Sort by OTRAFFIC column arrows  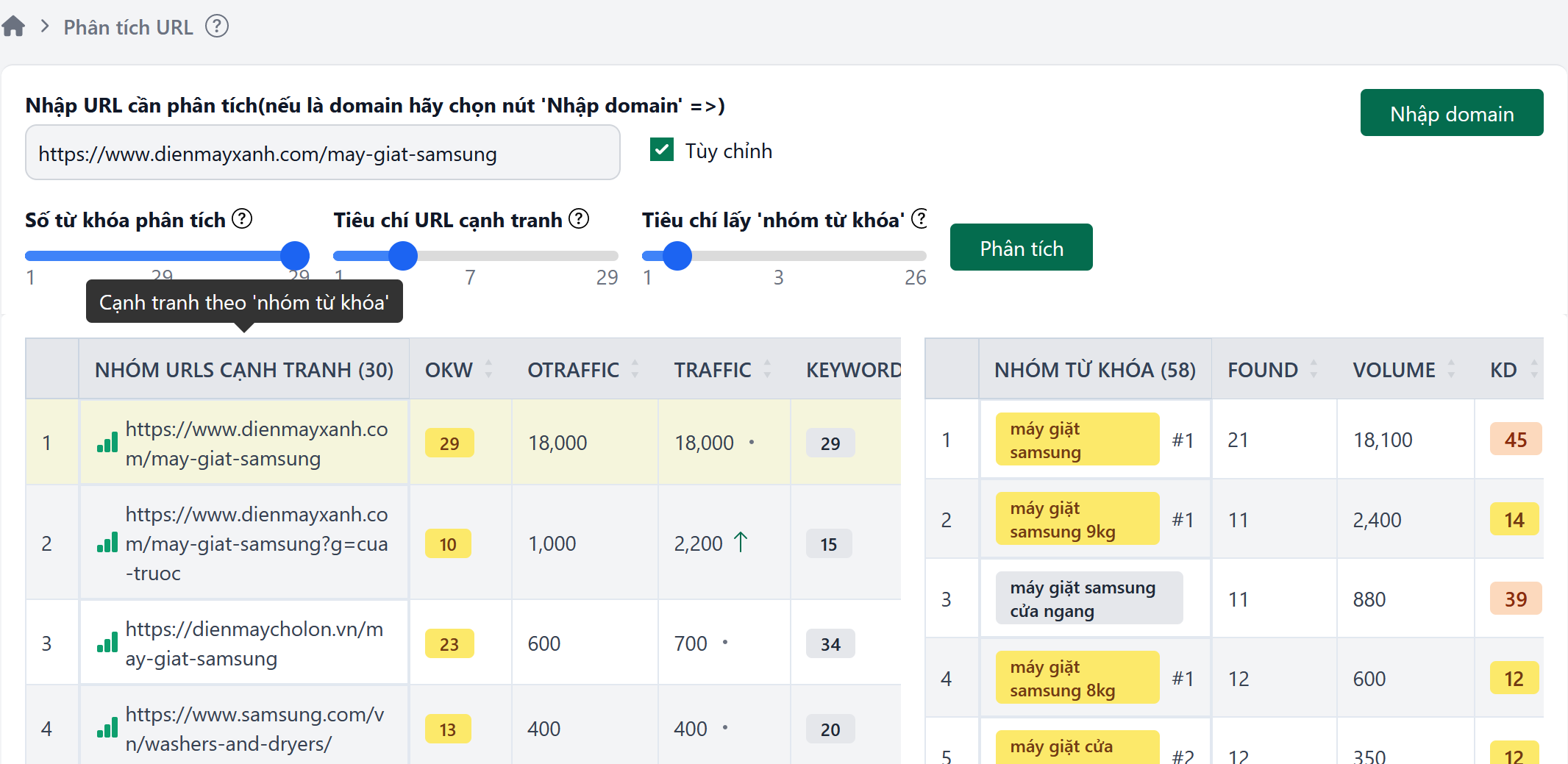(x=635, y=369)
